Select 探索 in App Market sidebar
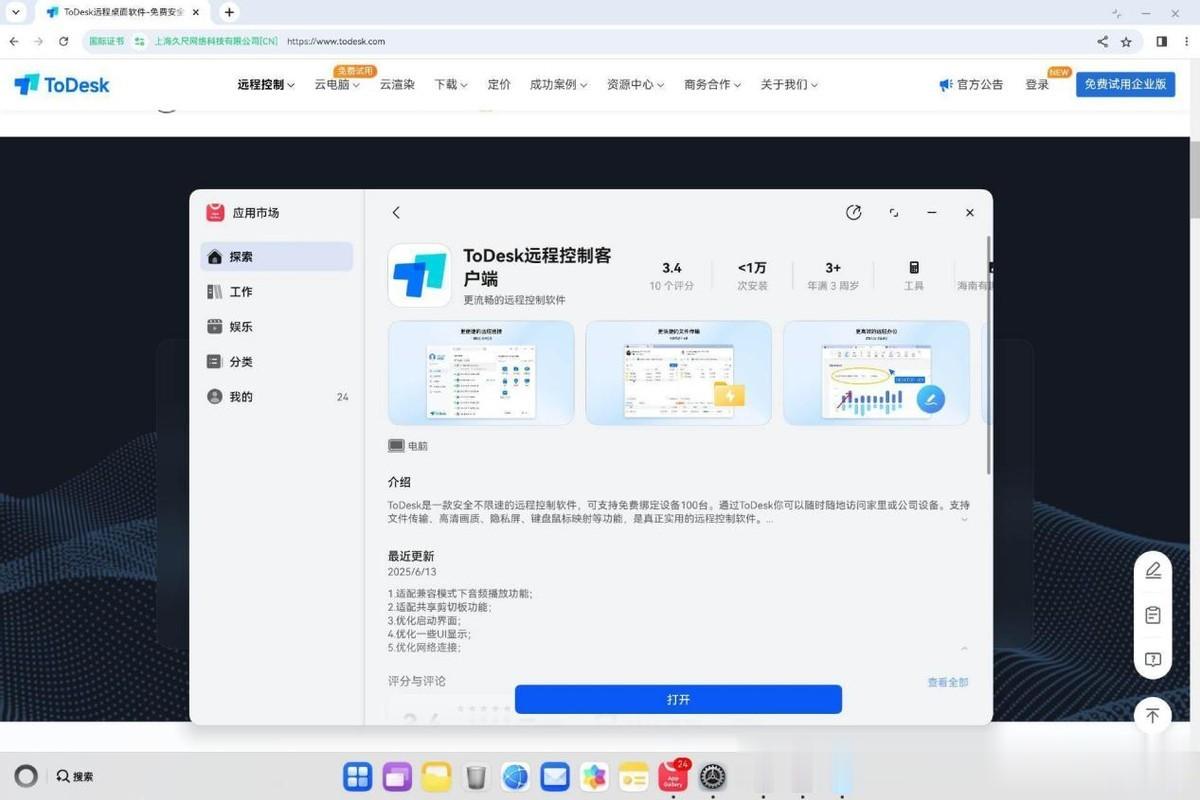Image resolution: width=1200 pixels, height=800 pixels. (x=277, y=257)
